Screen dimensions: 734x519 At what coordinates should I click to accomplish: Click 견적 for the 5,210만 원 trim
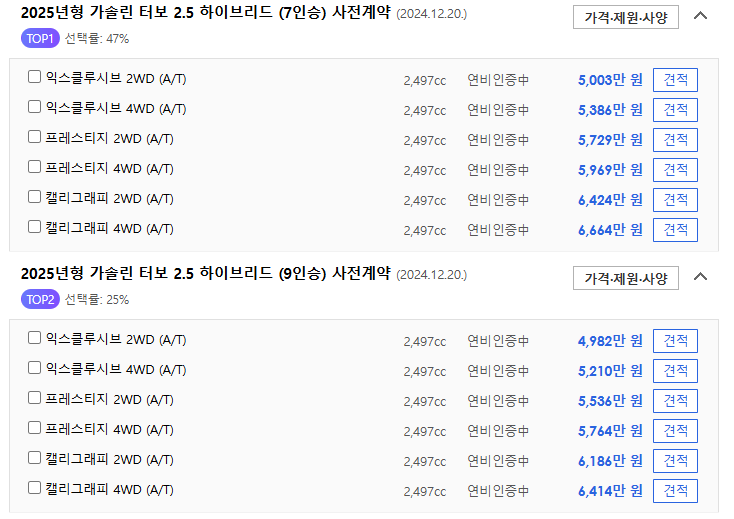click(675, 371)
